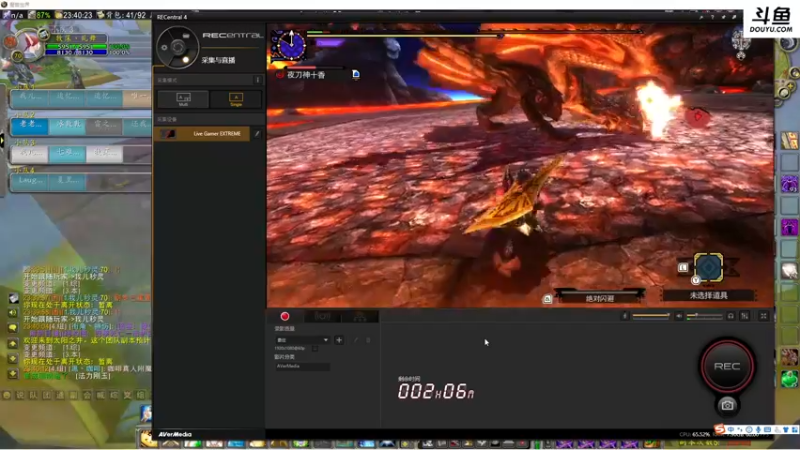Click the 002H06M recording time display

[436, 391]
